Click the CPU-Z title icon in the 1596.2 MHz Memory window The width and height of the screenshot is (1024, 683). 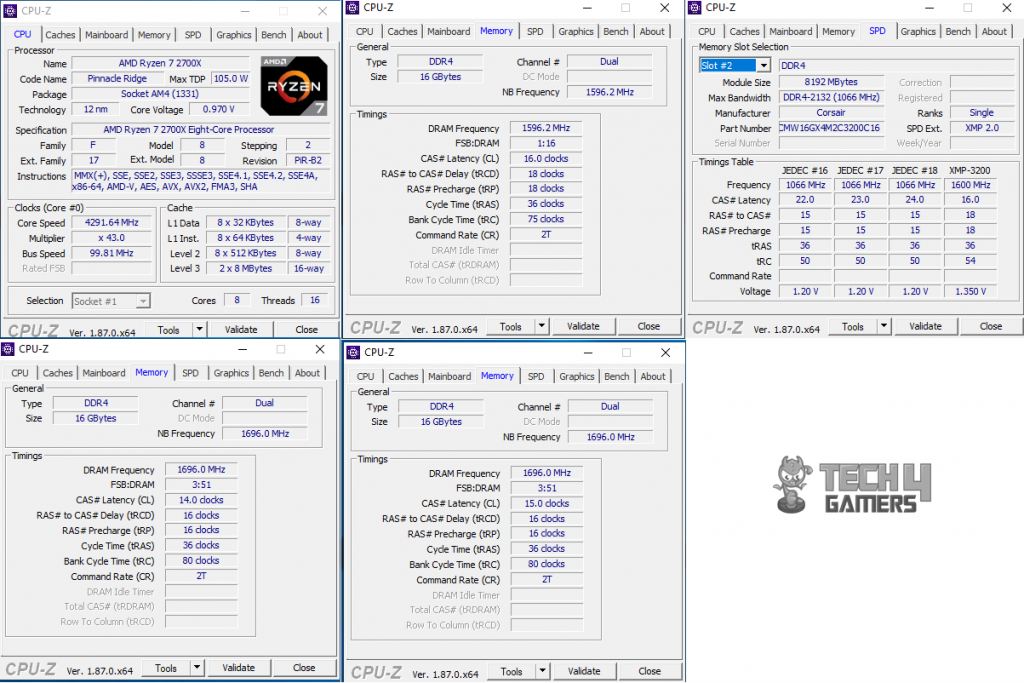(x=353, y=7)
